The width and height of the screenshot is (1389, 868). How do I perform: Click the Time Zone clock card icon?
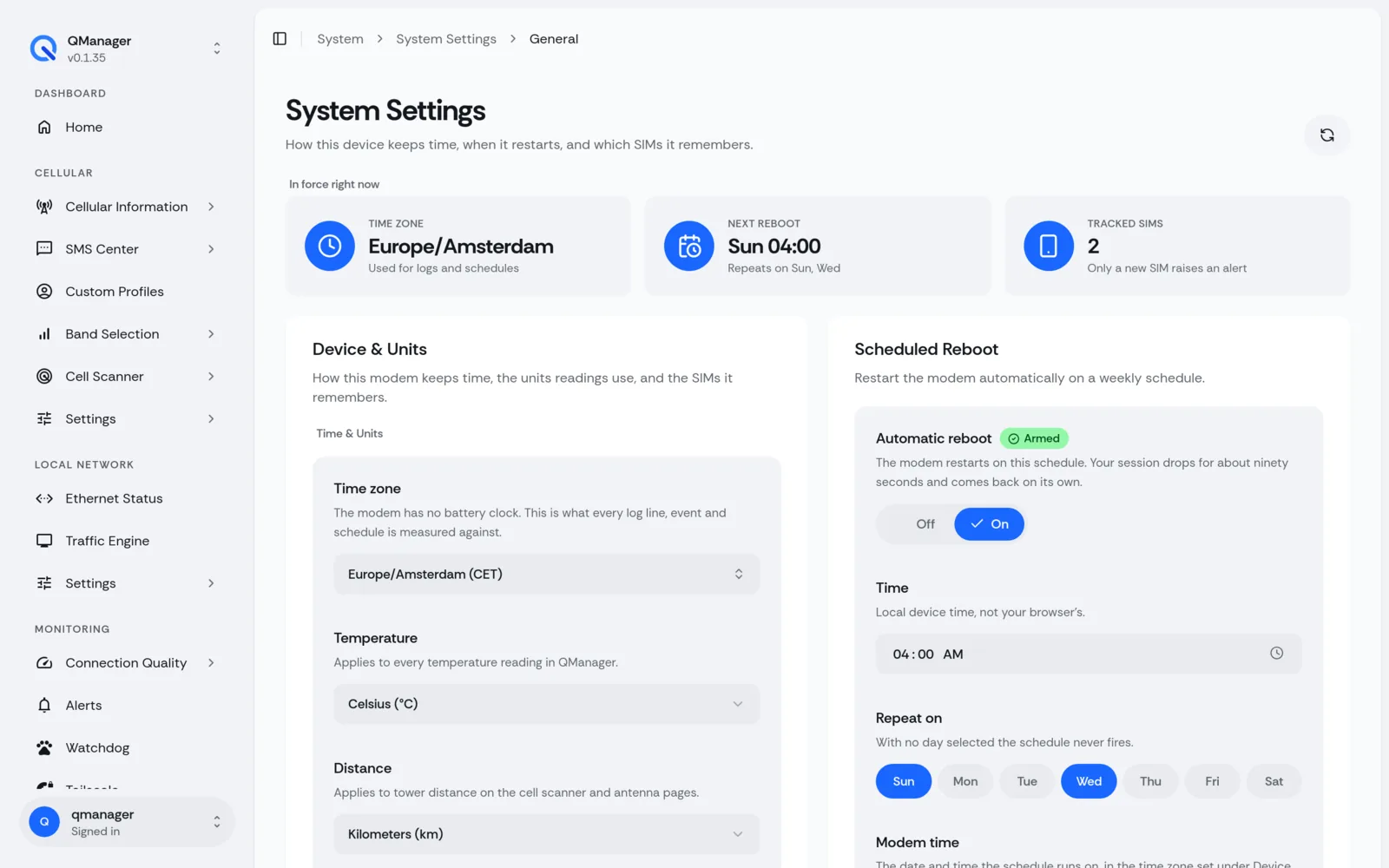pyautogui.click(x=330, y=247)
